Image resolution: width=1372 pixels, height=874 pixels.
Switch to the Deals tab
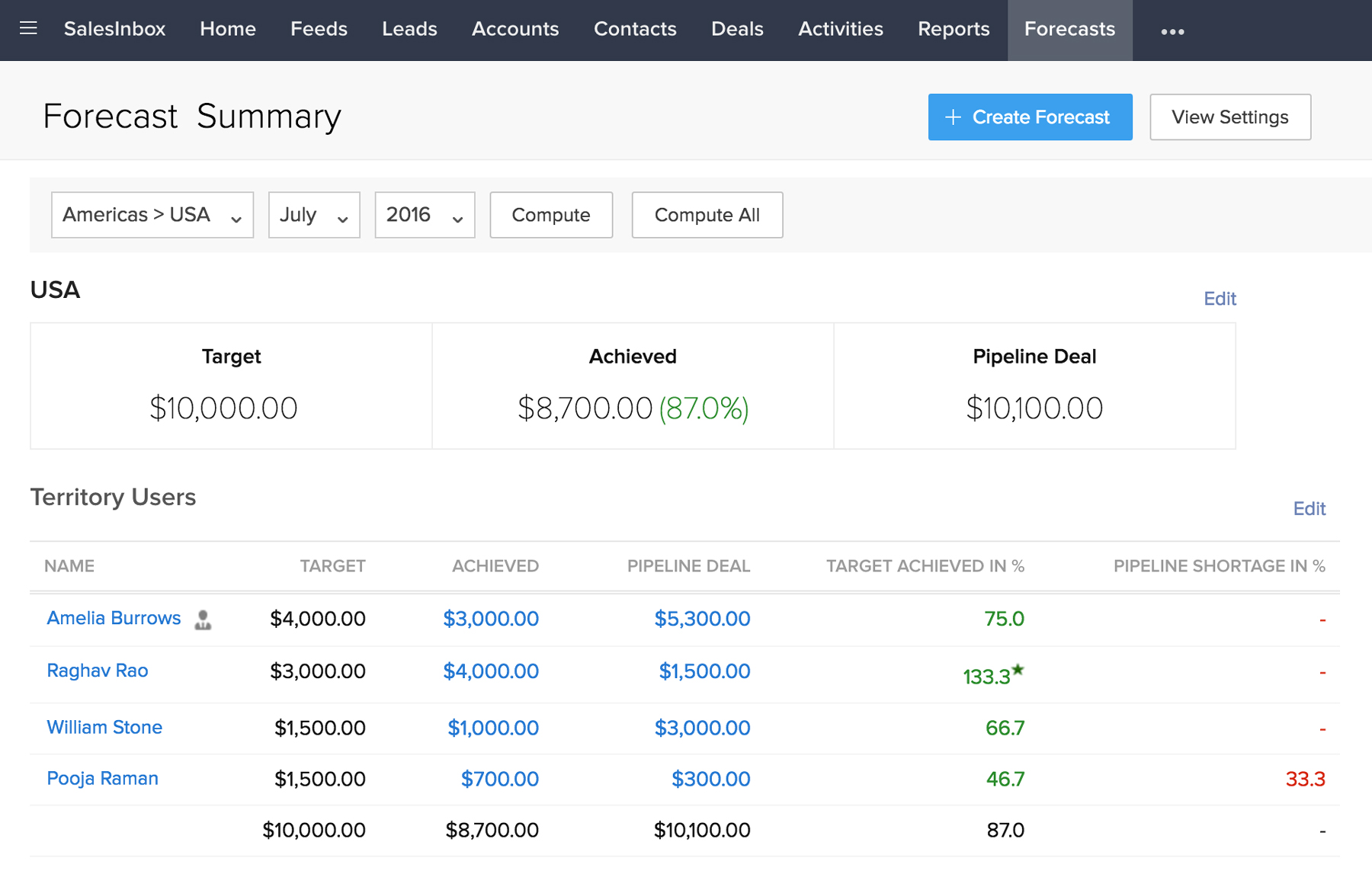point(736,29)
